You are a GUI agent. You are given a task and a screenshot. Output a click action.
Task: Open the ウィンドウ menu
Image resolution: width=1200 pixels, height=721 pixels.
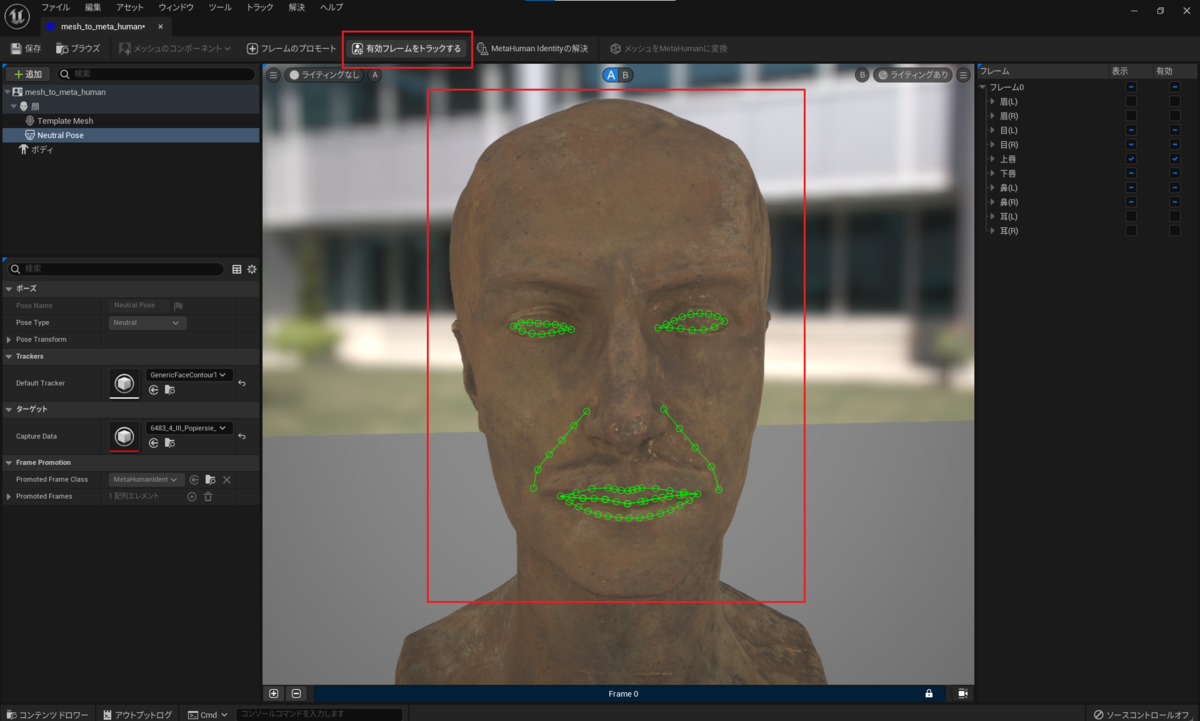coord(176,7)
